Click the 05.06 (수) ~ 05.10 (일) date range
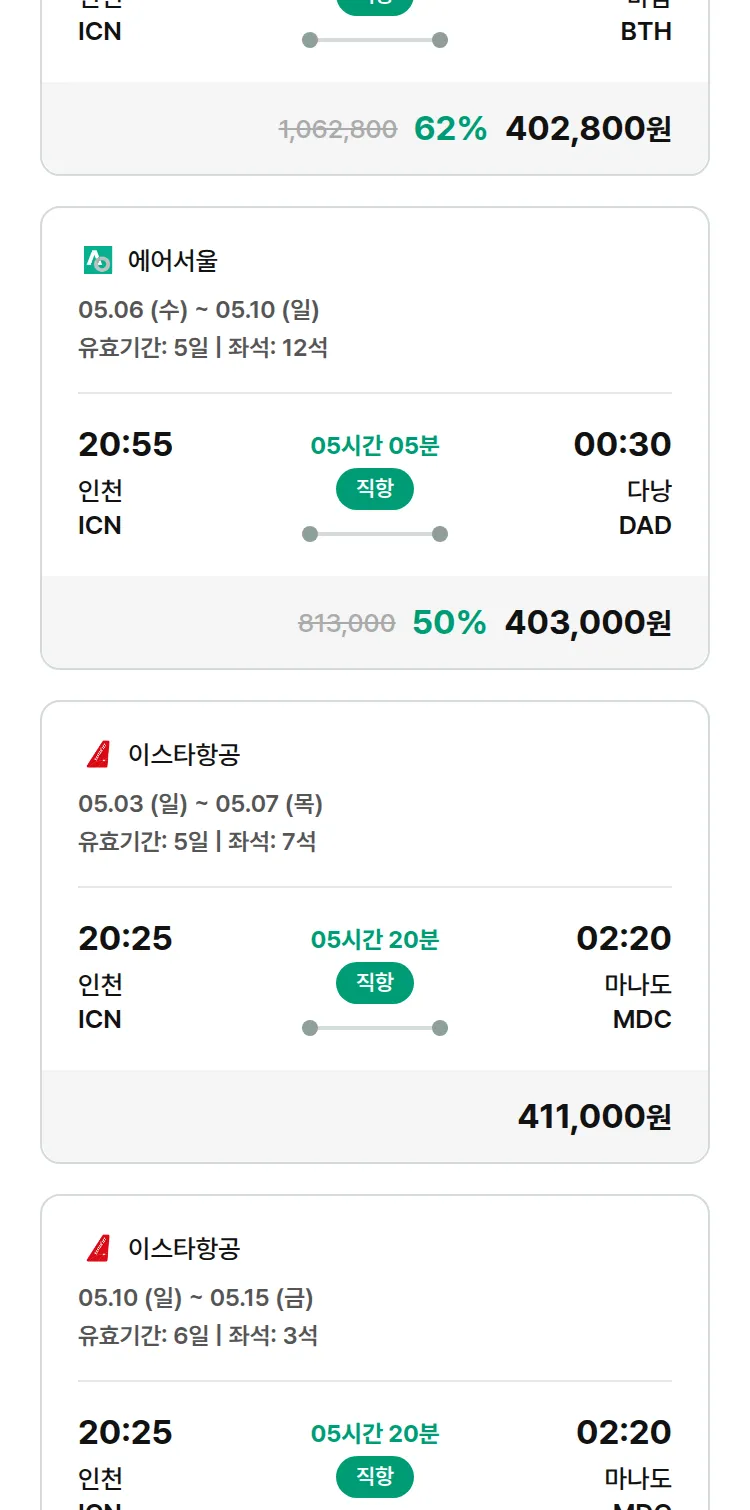Viewport: 750px width, 1510px height. click(x=199, y=310)
